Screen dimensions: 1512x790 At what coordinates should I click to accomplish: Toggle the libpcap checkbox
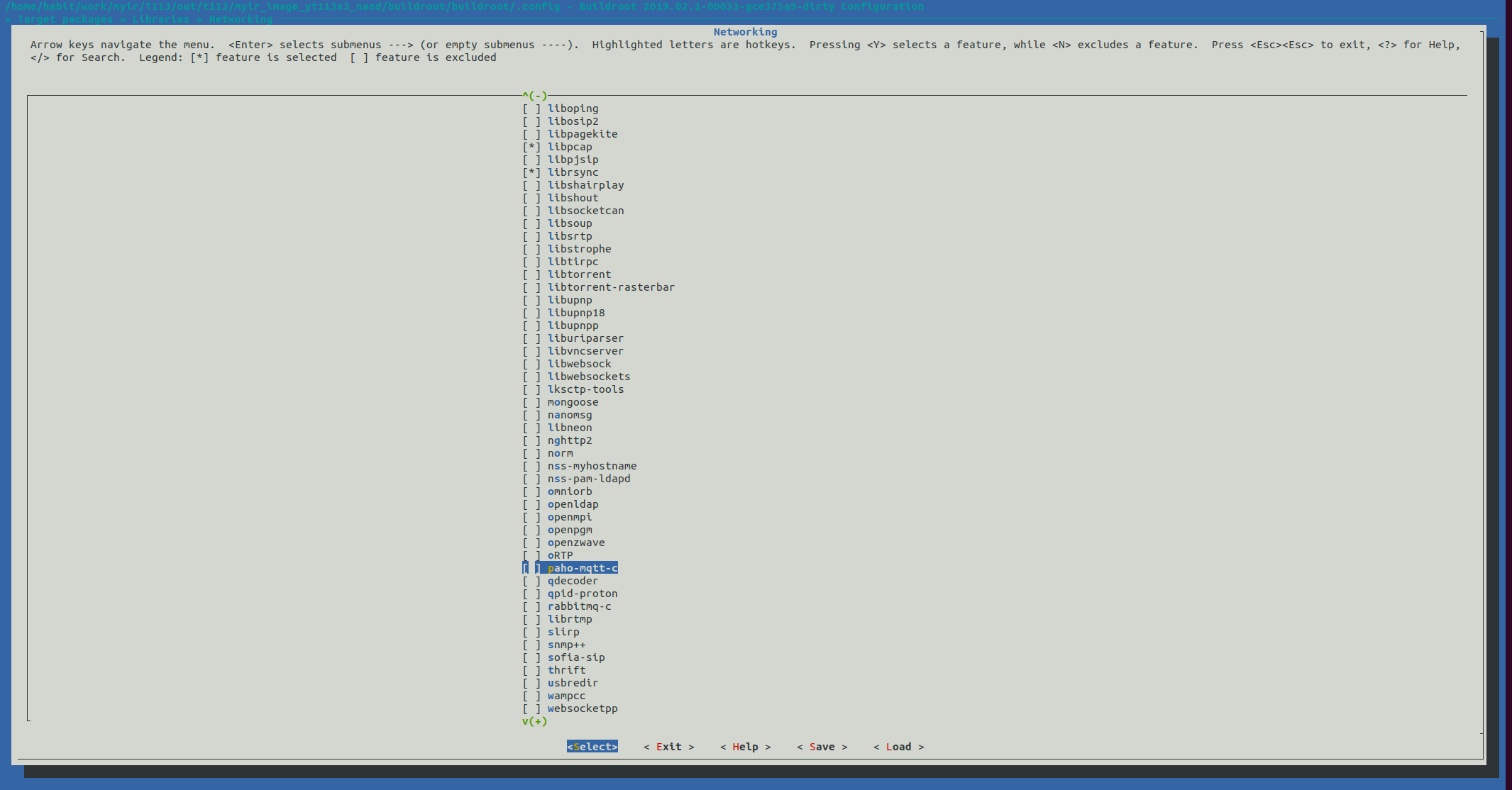tap(531, 147)
